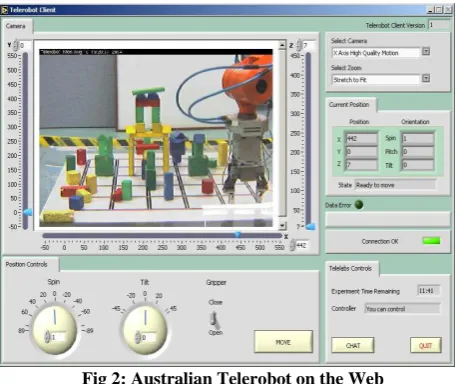Click the Z value stepper control
The image size is (457, 384).
click(x=299, y=45)
